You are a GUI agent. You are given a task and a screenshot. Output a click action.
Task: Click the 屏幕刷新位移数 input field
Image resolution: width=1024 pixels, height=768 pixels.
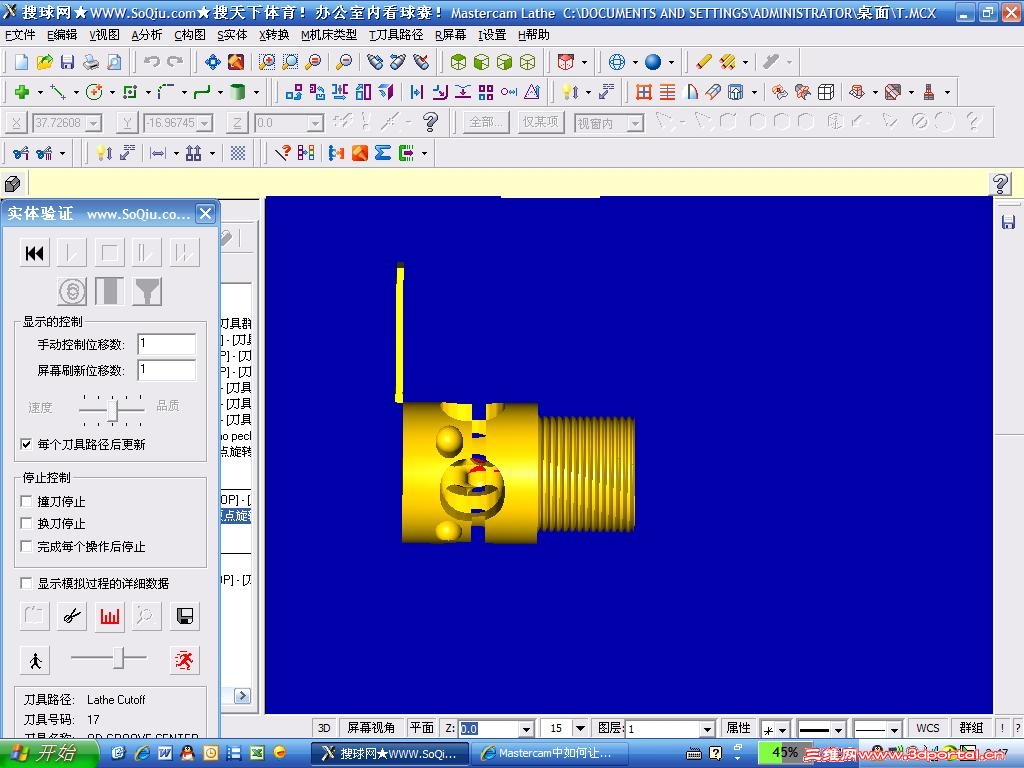tap(167, 370)
